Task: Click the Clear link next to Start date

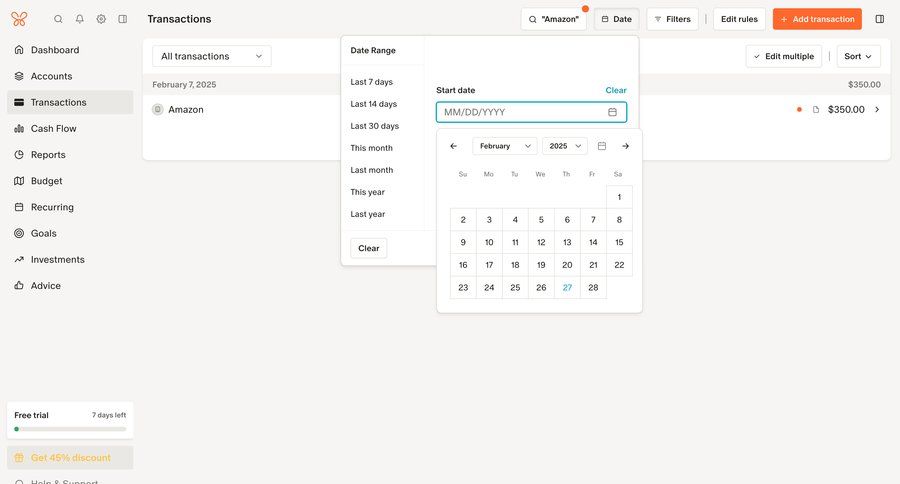Action: tap(616, 90)
